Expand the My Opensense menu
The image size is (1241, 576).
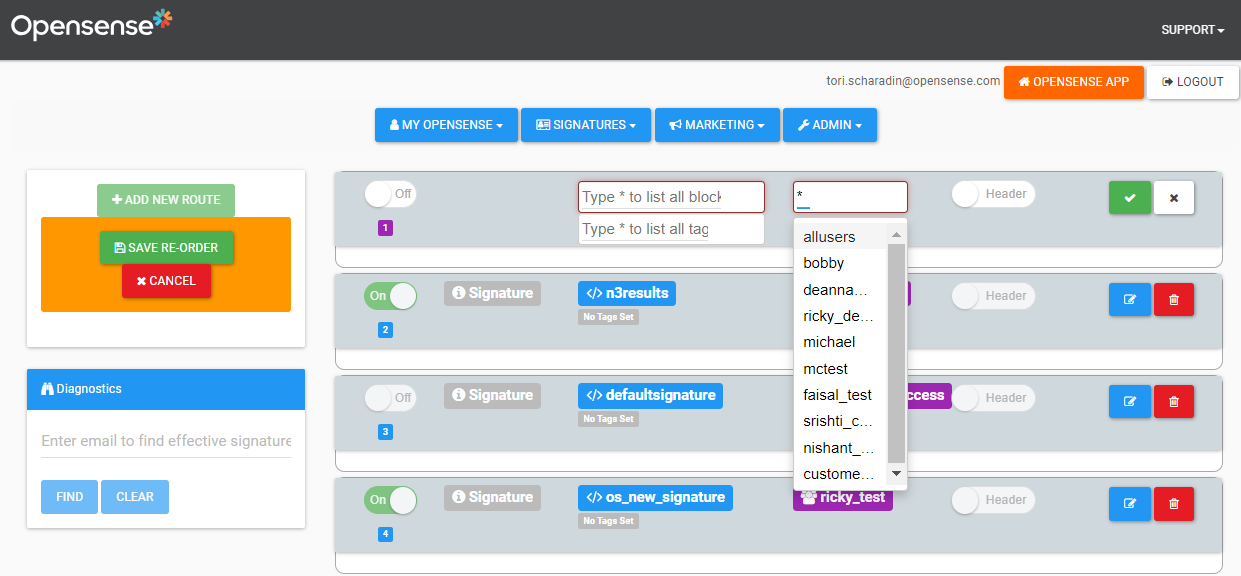coord(446,125)
